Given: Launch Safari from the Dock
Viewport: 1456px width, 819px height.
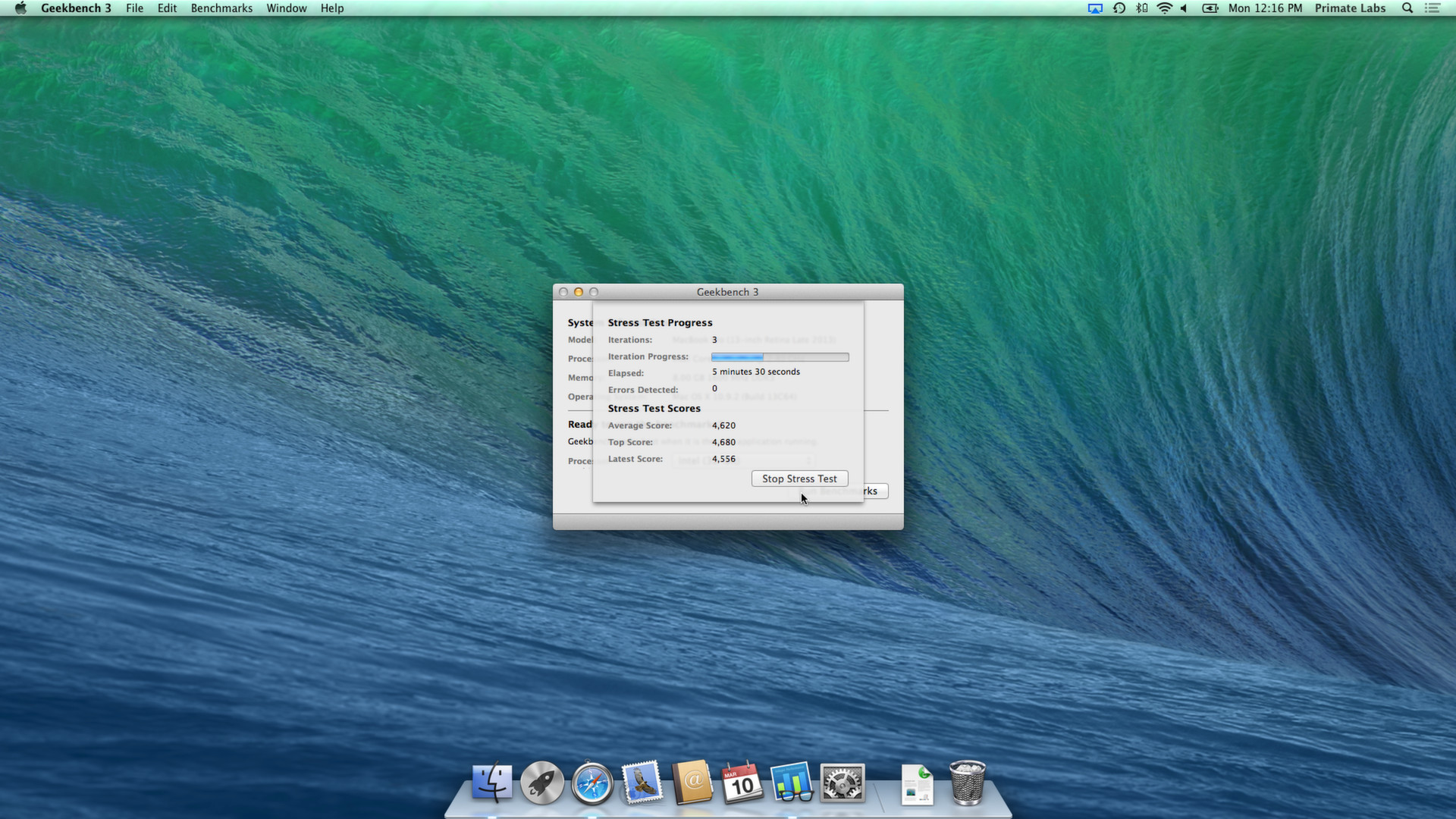Looking at the screenshot, I should (591, 783).
